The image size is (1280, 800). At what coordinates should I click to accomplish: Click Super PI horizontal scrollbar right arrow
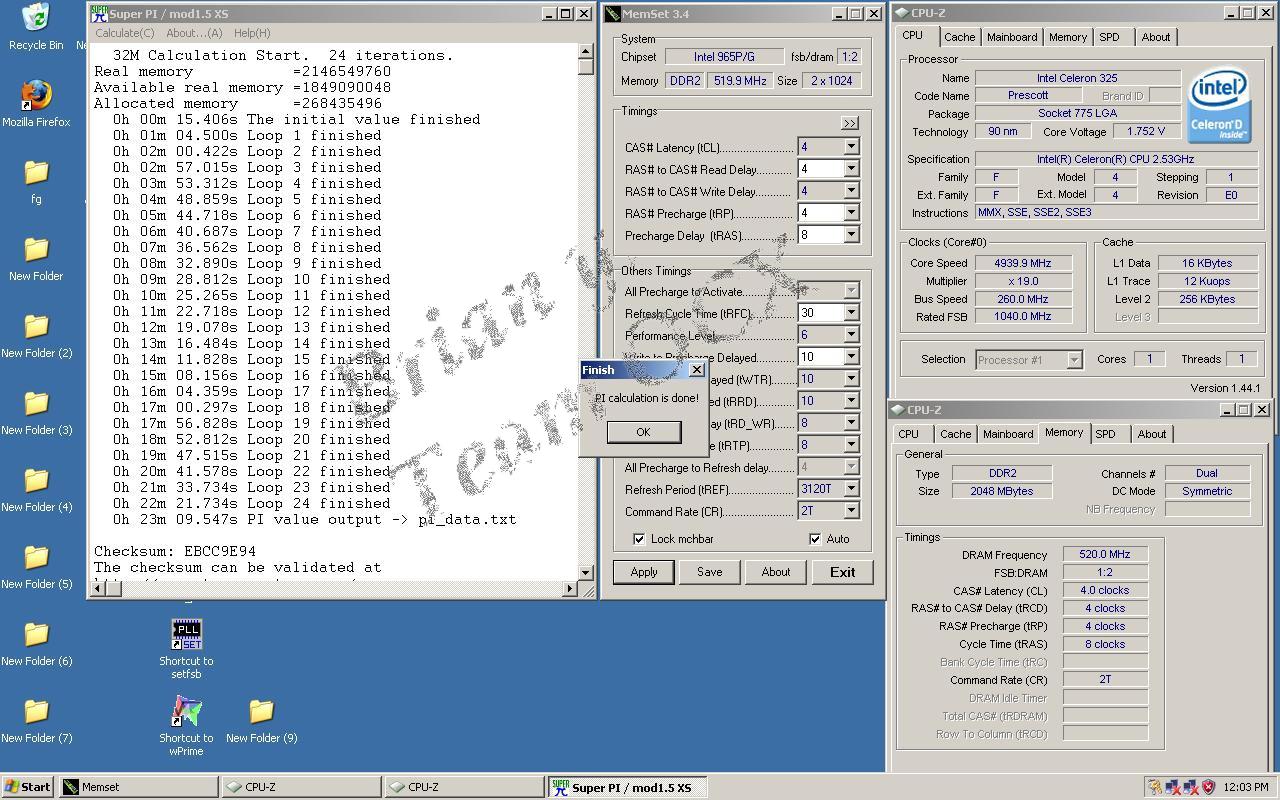570,589
